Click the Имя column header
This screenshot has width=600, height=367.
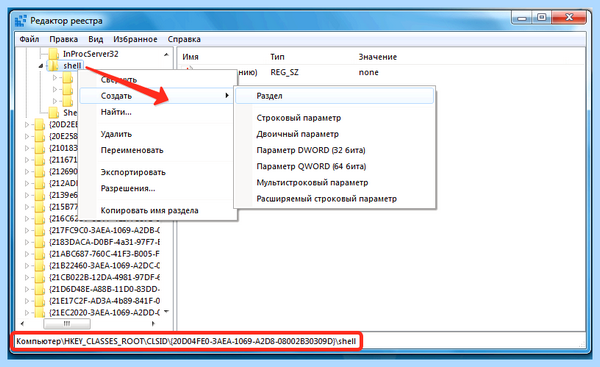click(190, 57)
